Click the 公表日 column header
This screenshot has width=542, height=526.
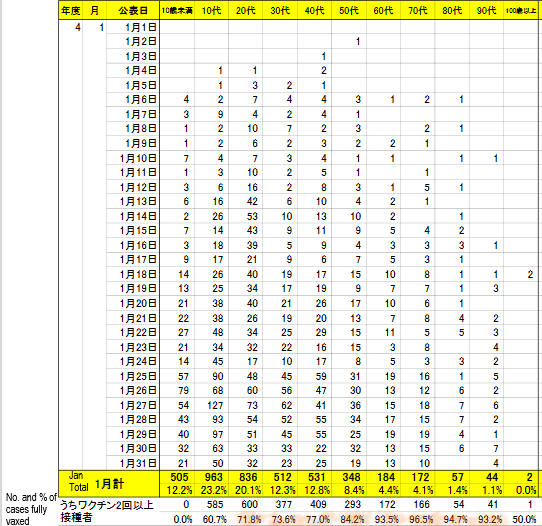click(x=133, y=10)
